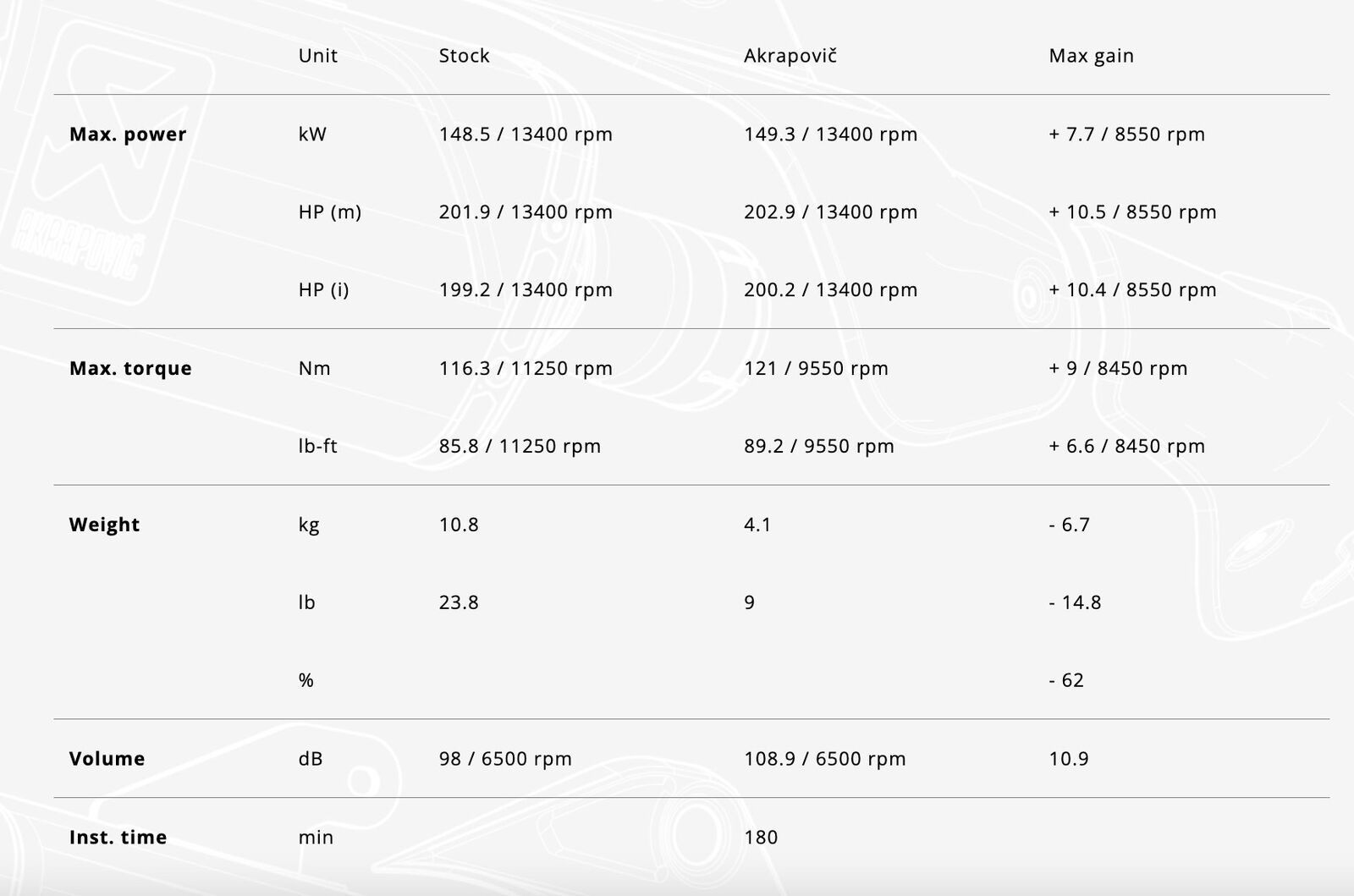This screenshot has height=896, width=1354.
Task: Select the Weight row label
Action: [104, 525]
